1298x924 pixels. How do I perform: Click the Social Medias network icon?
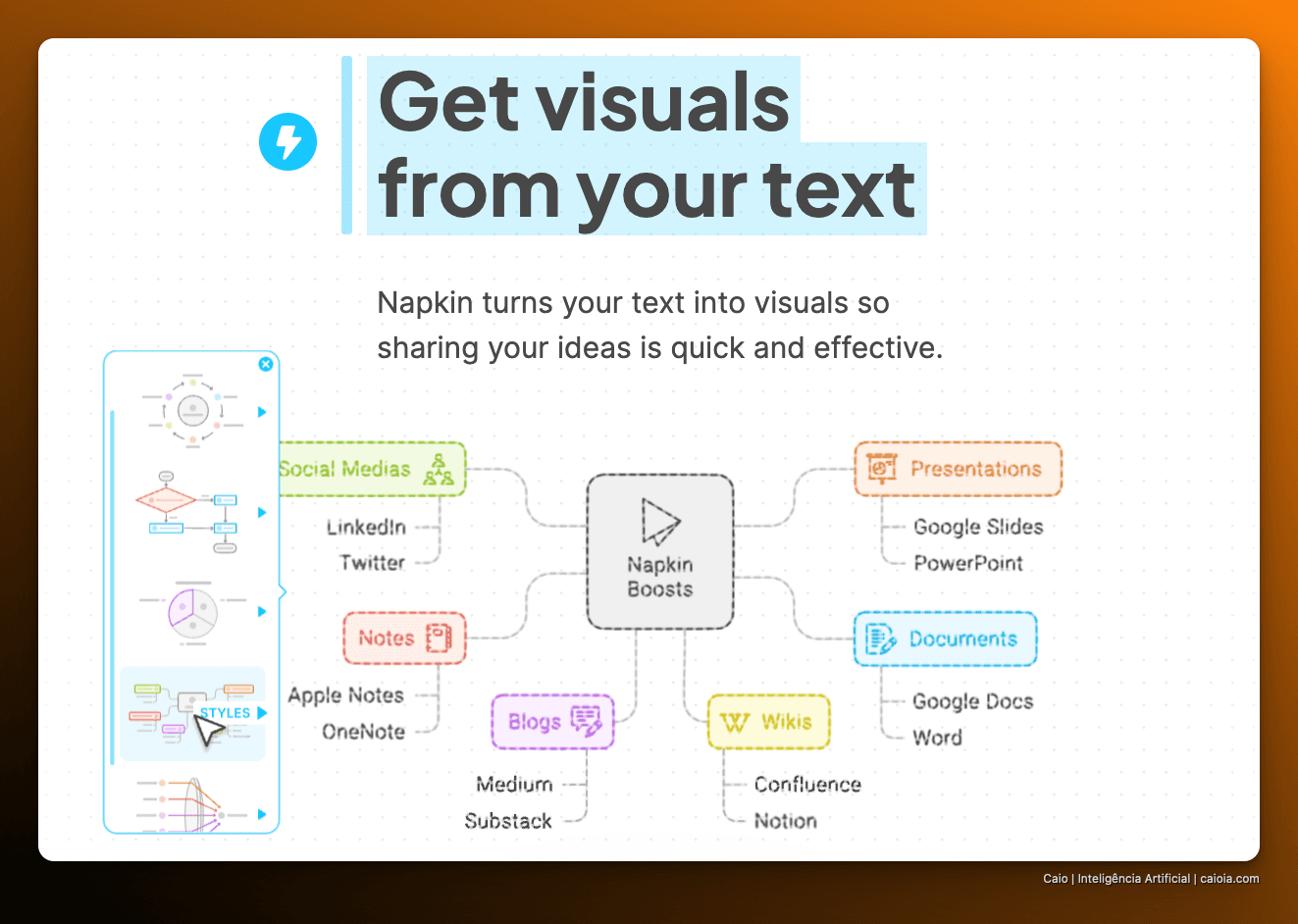pyautogui.click(x=439, y=470)
